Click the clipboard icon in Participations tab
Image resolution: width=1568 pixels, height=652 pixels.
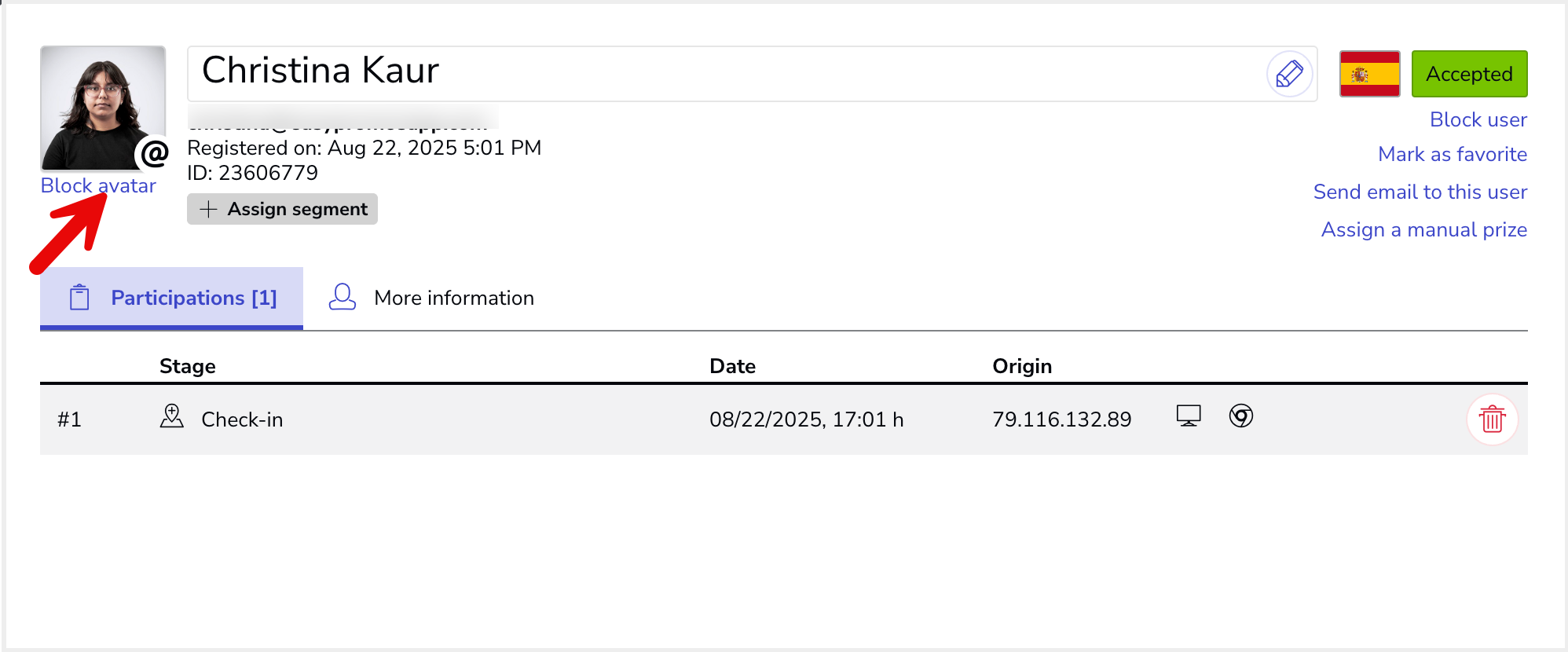[79, 298]
